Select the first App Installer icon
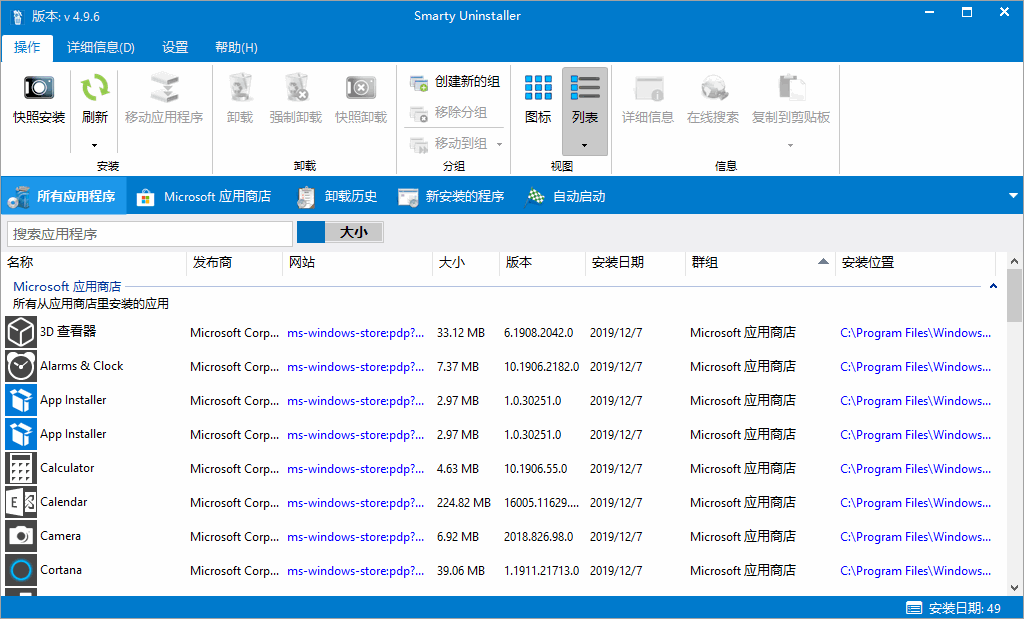Image resolution: width=1024 pixels, height=619 pixels. pyautogui.click(x=21, y=400)
